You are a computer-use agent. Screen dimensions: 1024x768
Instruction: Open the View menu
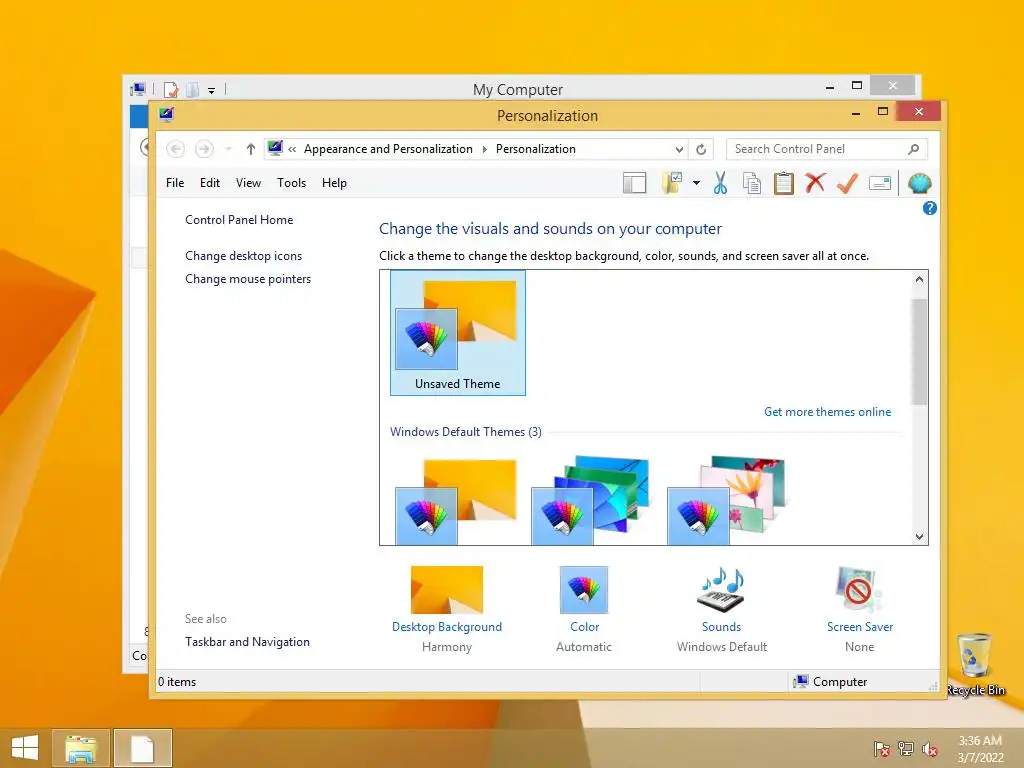(248, 183)
